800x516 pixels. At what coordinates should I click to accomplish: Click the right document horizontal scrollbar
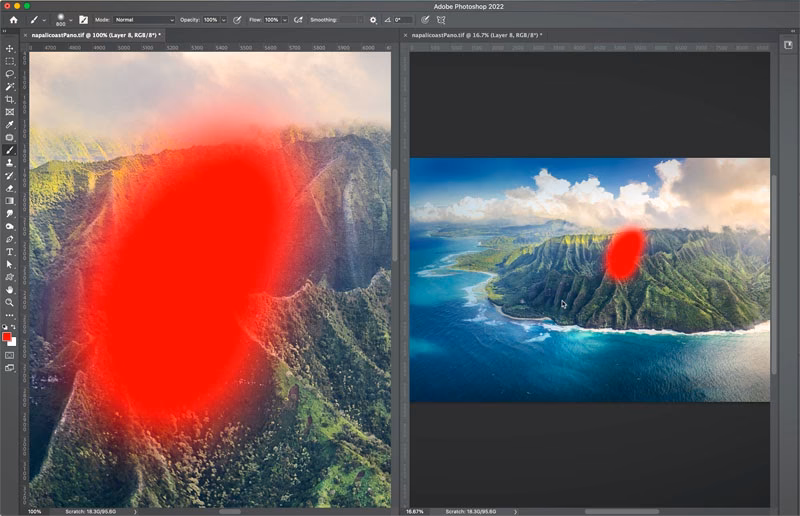pos(621,511)
